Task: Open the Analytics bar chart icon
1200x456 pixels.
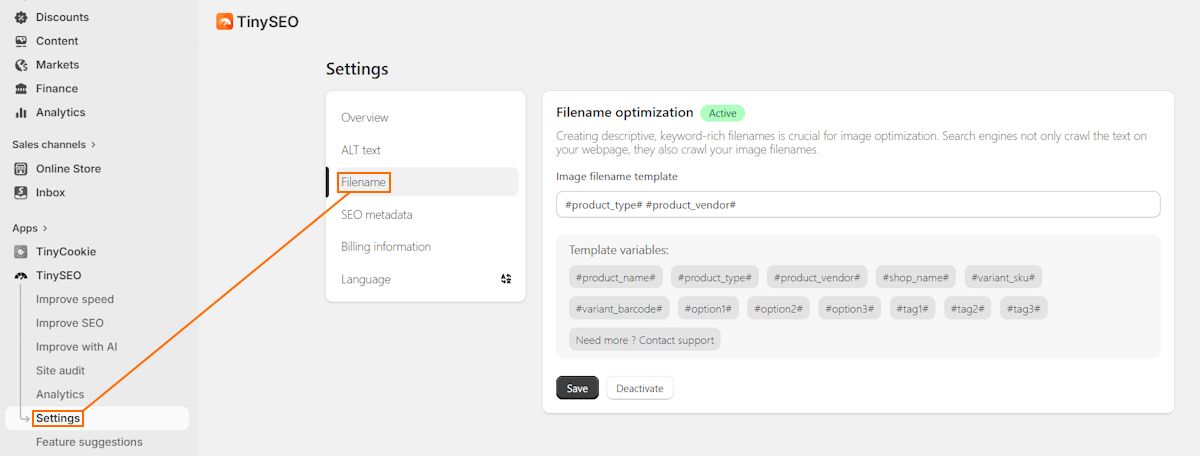Action: [x=21, y=113]
